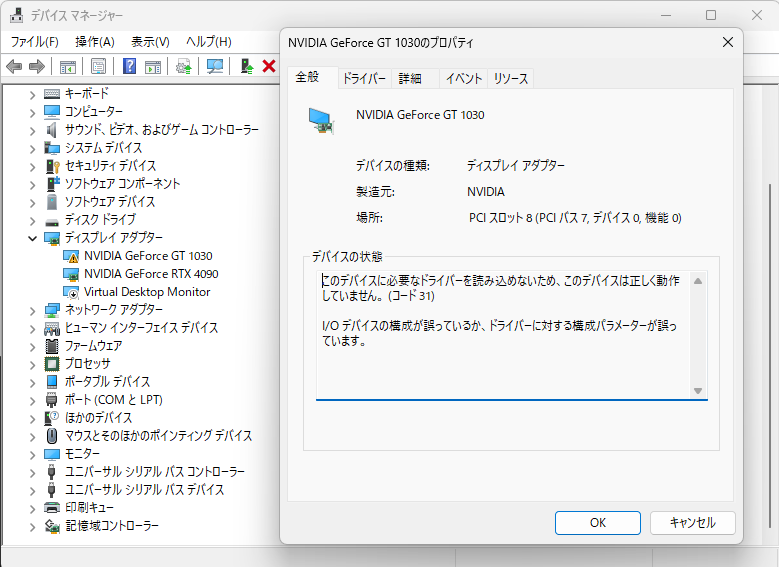The image size is (779, 567).
Task: Click the mouse icon beside マウスとそのほかの
Action: click(52, 436)
